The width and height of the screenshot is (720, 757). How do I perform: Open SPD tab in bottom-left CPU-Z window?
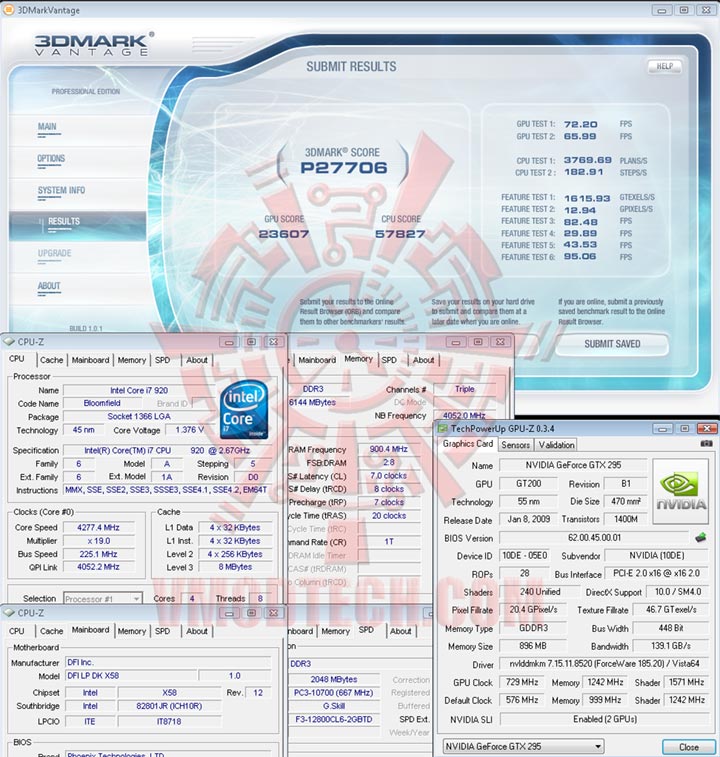pyautogui.click(x=163, y=631)
